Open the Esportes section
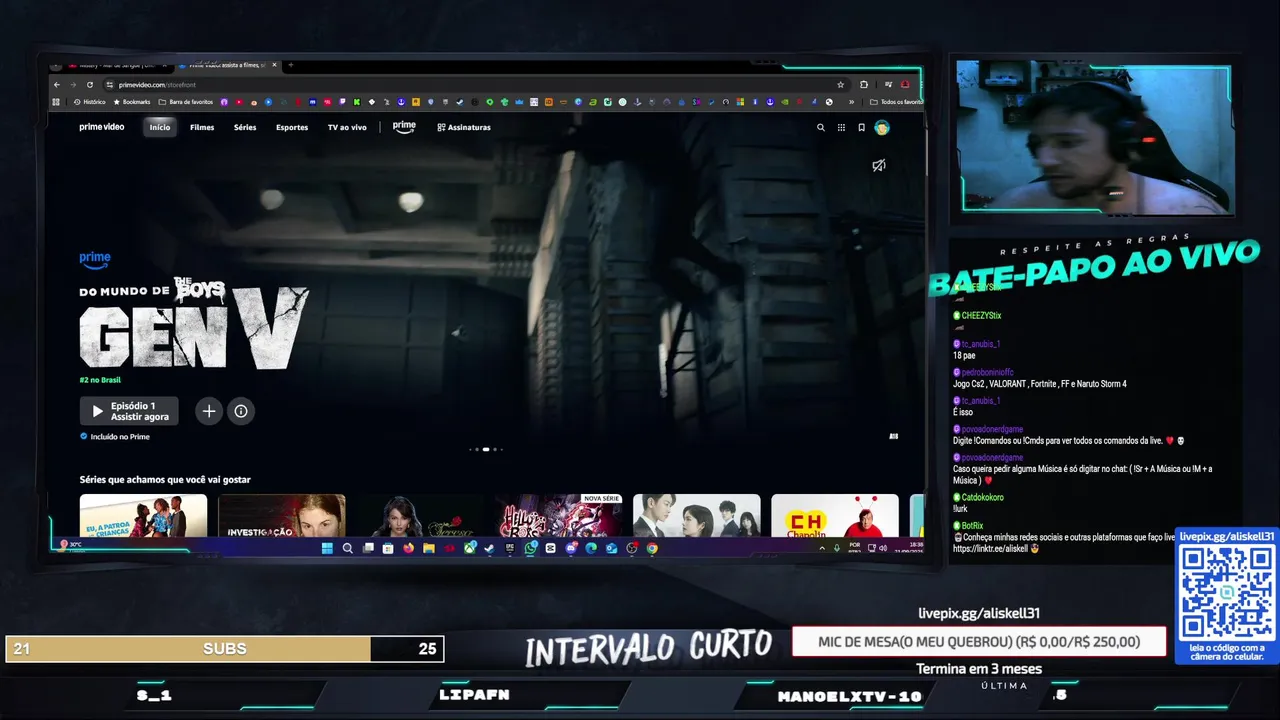Screen dimensions: 1280x720 point(292,127)
